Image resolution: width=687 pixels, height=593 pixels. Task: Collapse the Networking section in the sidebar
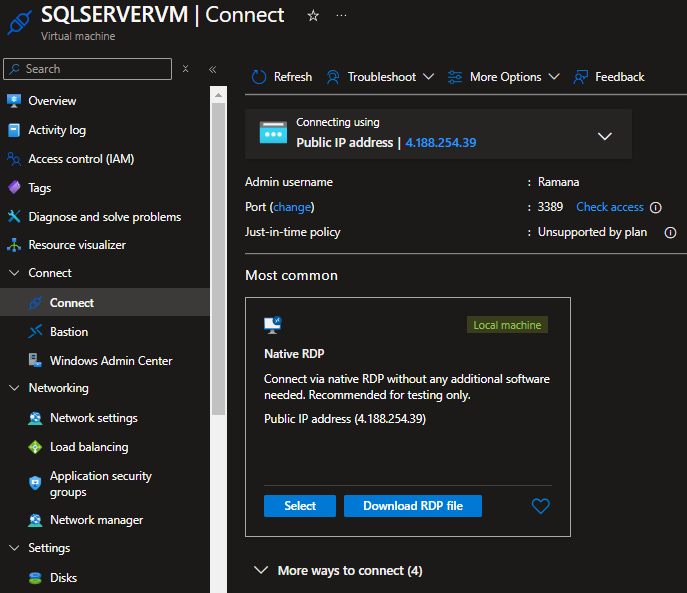tap(14, 388)
